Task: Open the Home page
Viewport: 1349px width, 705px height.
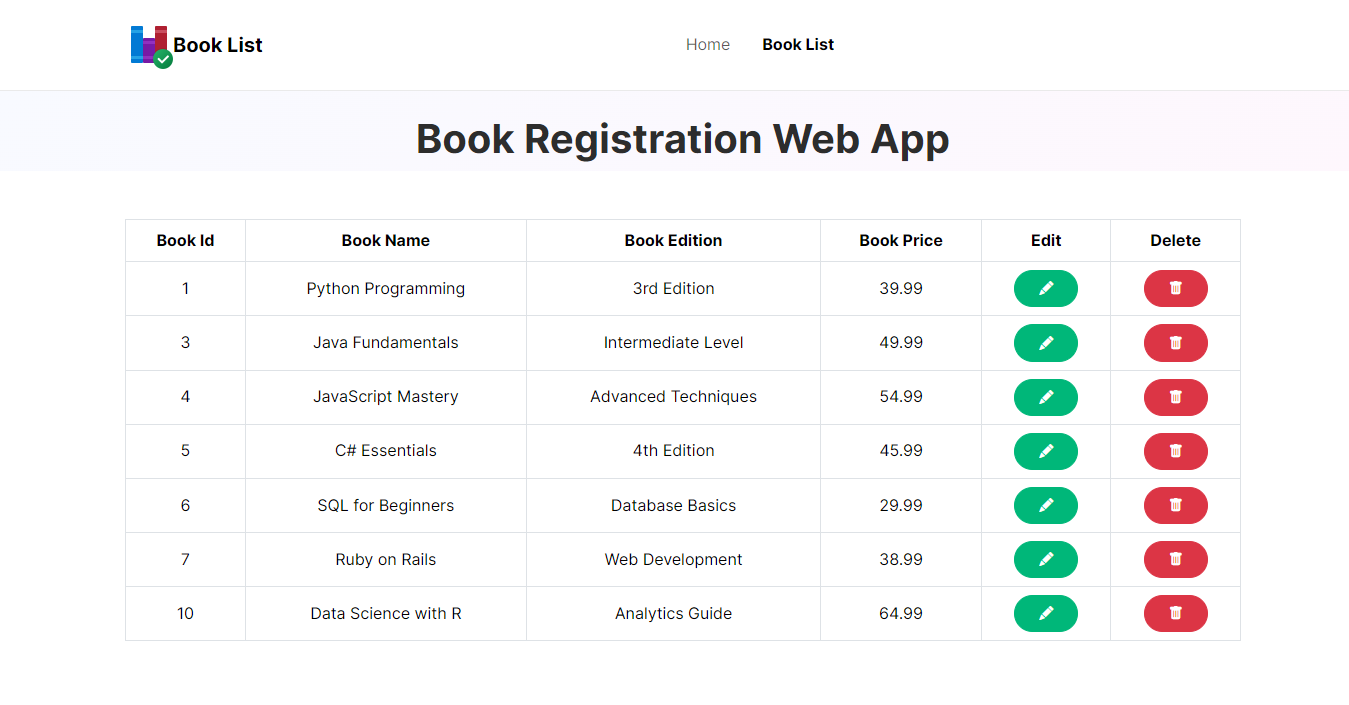Action: (707, 44)
